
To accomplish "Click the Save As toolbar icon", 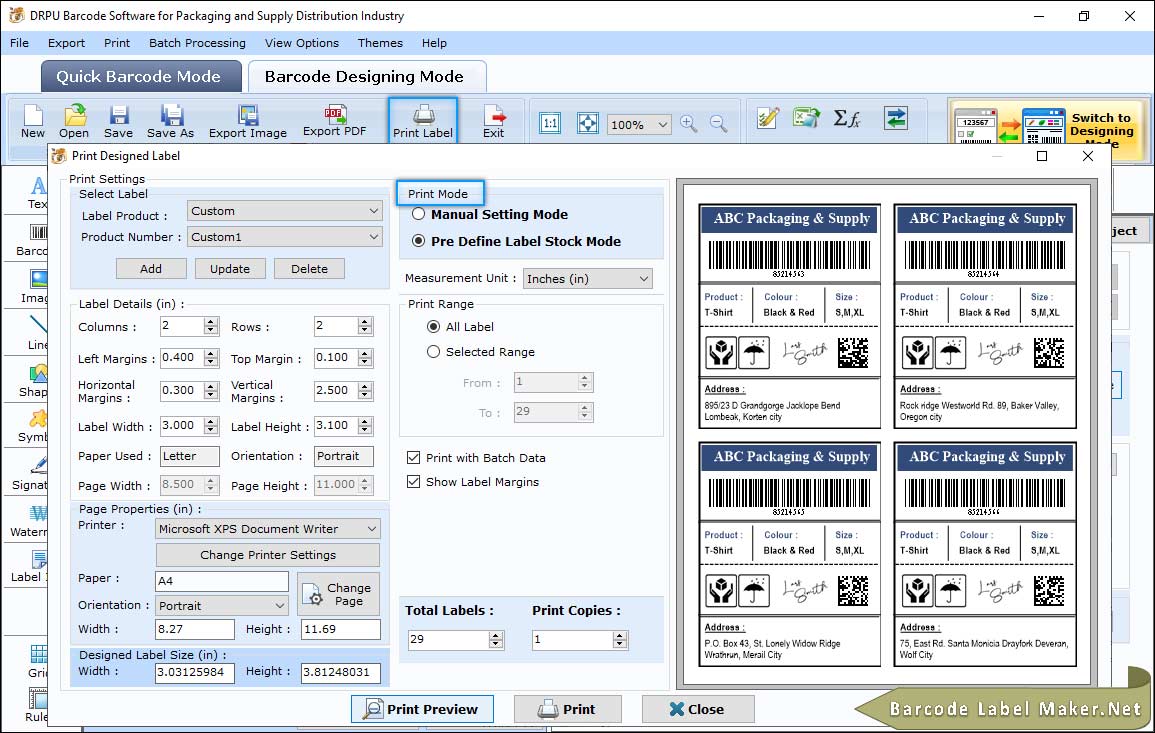I will (x=170, y=122).
